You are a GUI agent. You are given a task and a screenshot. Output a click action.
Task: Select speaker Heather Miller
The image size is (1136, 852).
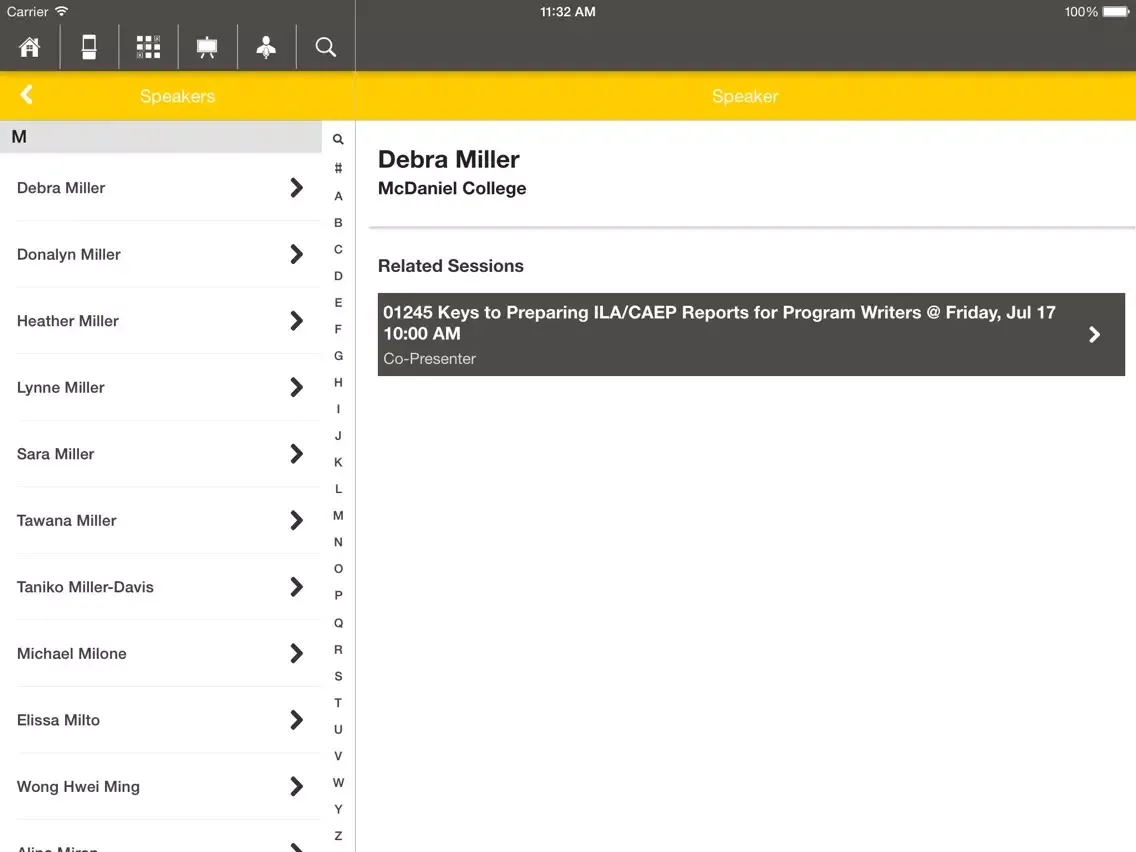pyautogui.click(x=161, y=321)
